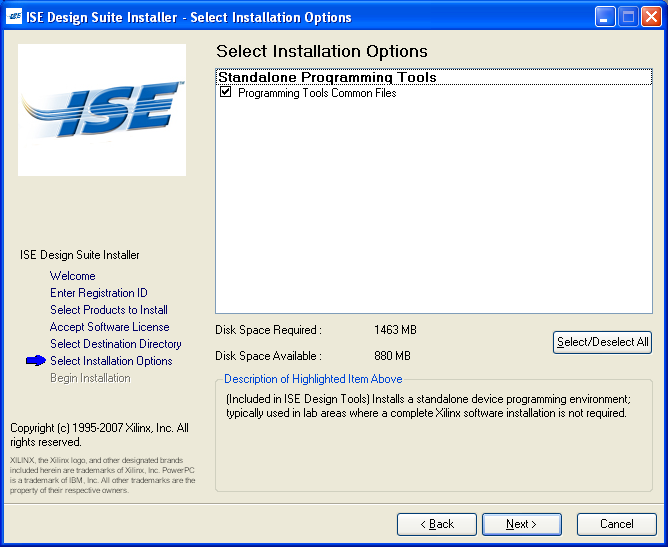Image resolution: width=668 pixels, height=547 pixels.
Task: Jump to Select Products to Install
Action: [x=109, y=310]
